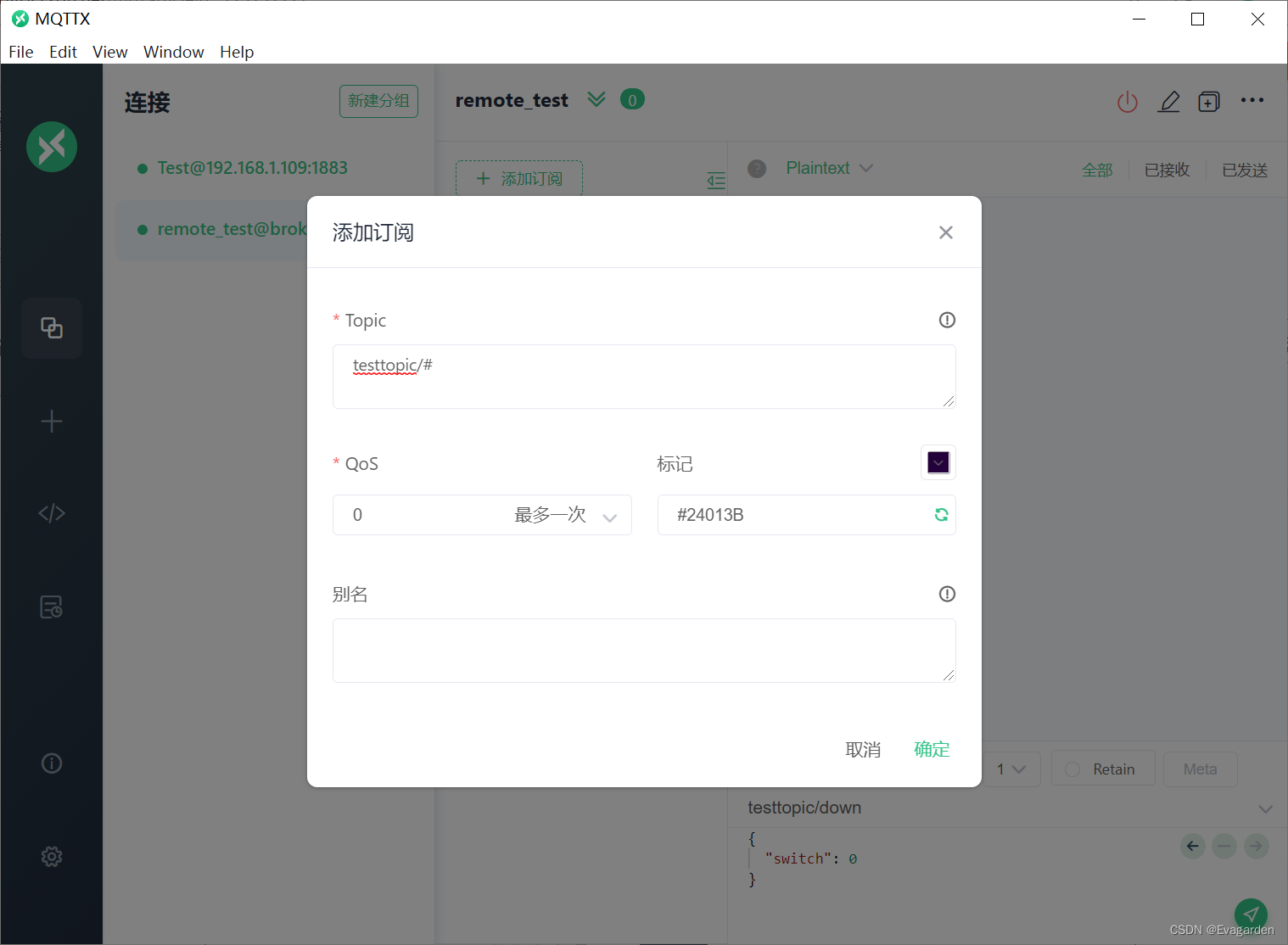Open MQTTX settings via the gear icon

52,856
